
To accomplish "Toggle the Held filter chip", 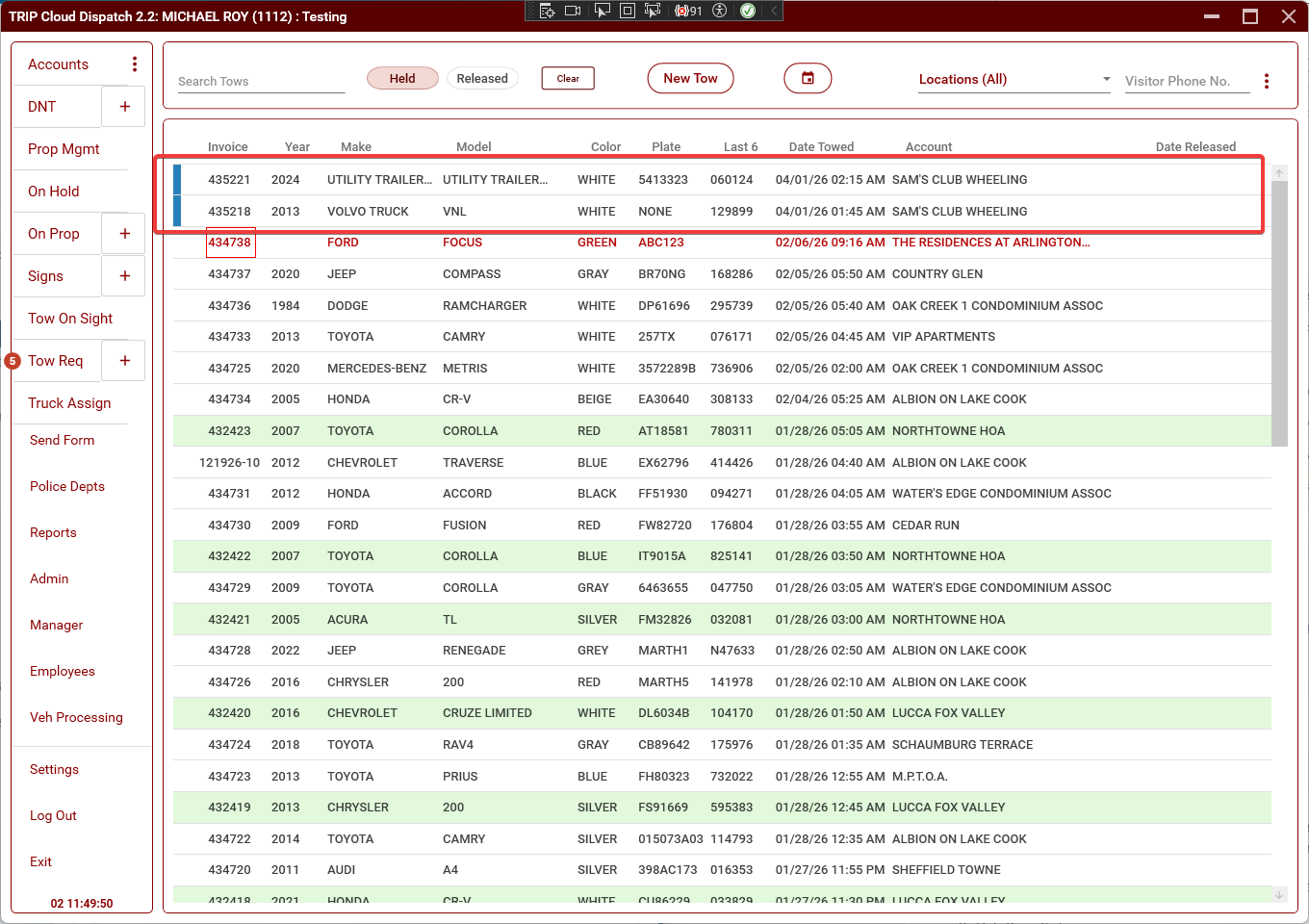I will 402,79.
